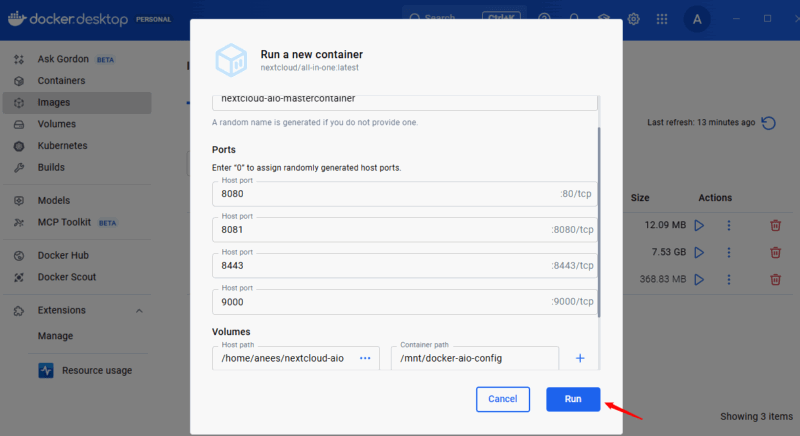Click the Builds wrench icon
Viewport: 800px width, 436px height.
(x=19, y=167)
